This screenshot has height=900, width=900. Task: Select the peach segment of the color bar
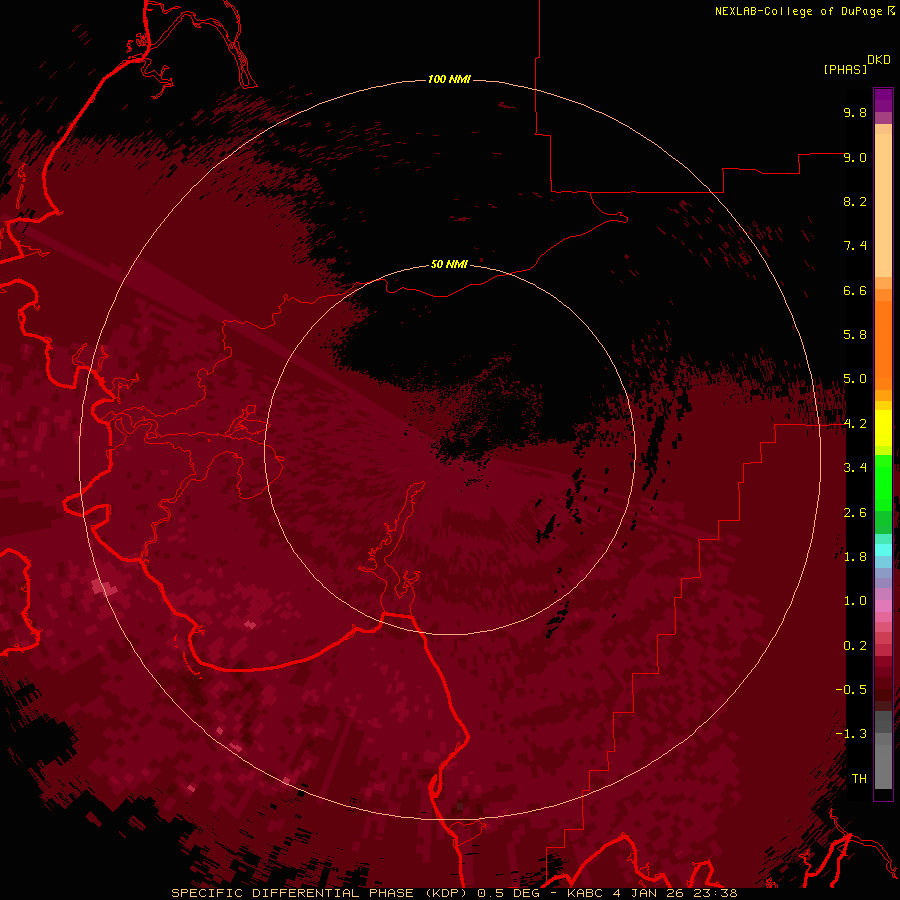coord(883,207)
